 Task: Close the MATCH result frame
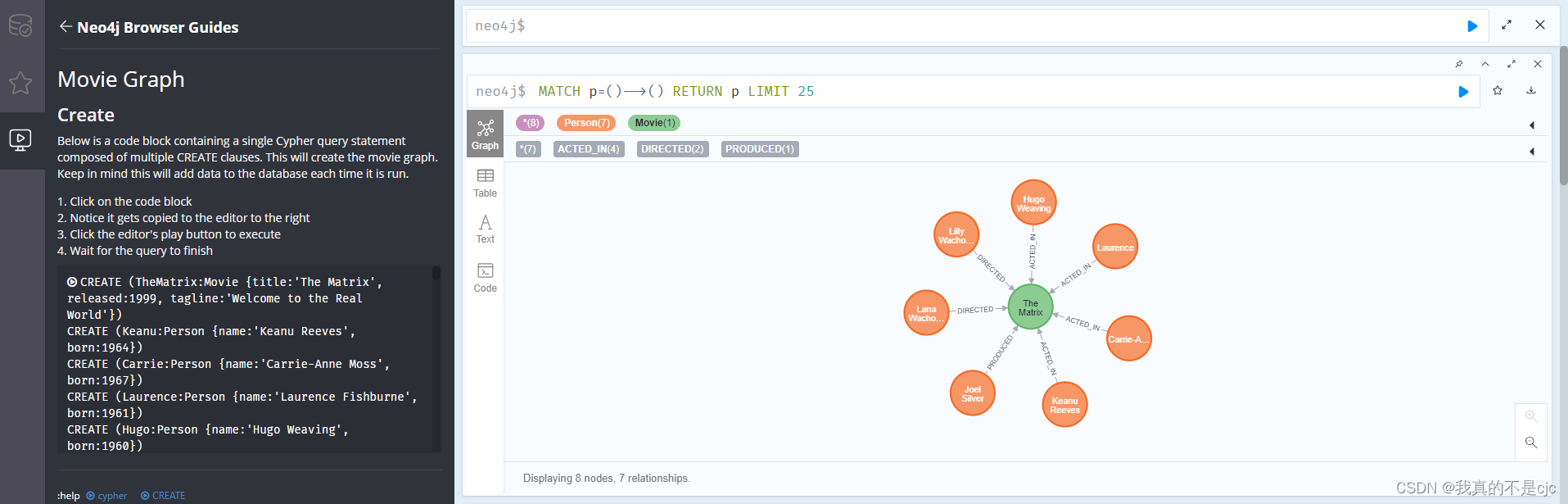(1538, 64)
